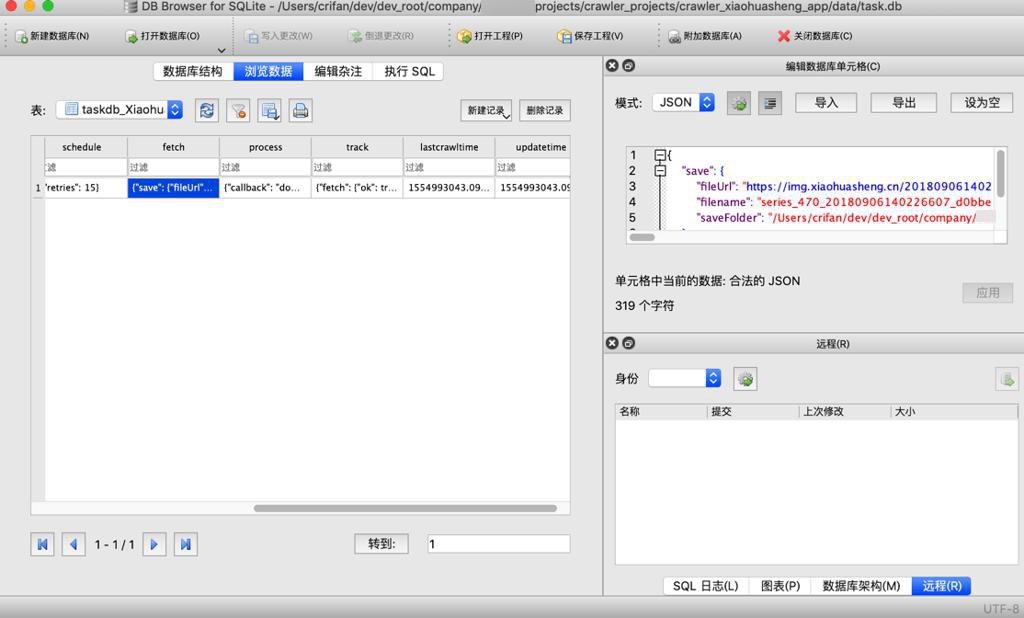The width and height of the screenshot is (1024, 618).
Task: Collapse "save" fold marker on line 2
Action: (x=660, y=171)
